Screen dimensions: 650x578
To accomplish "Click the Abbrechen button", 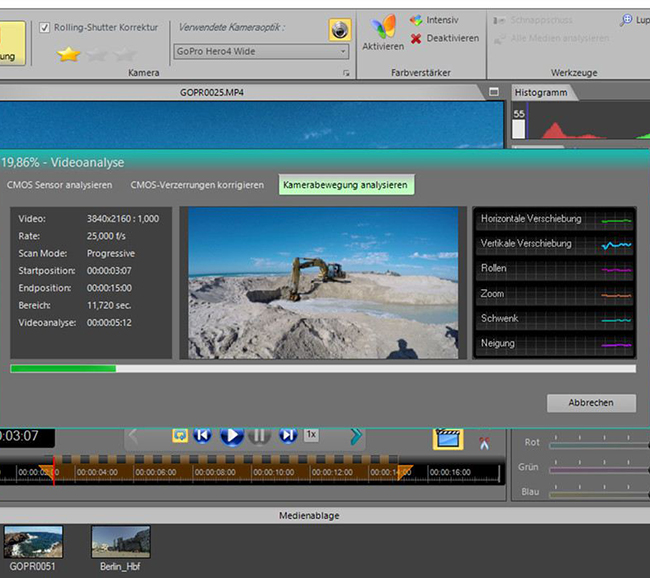I will coord(591,403).
